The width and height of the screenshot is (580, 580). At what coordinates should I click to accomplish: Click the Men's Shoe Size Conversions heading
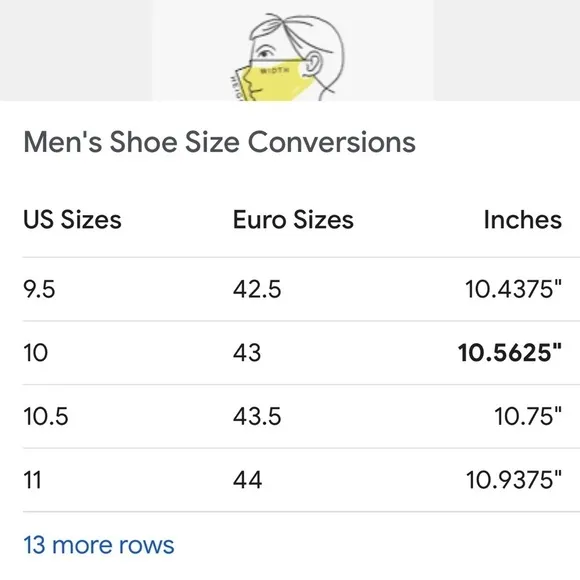(x=219, y=142)
